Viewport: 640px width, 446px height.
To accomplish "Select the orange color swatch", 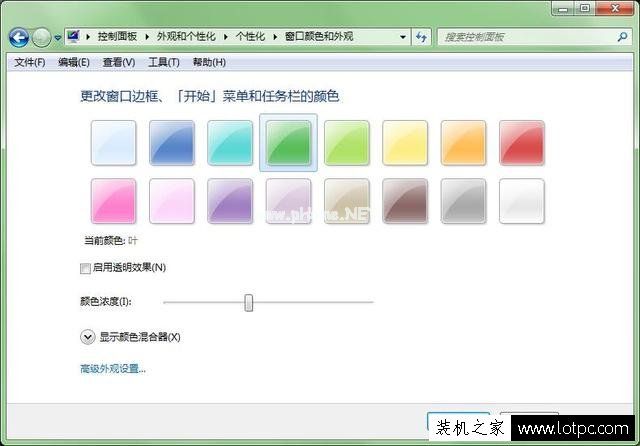I will [464, 142].
